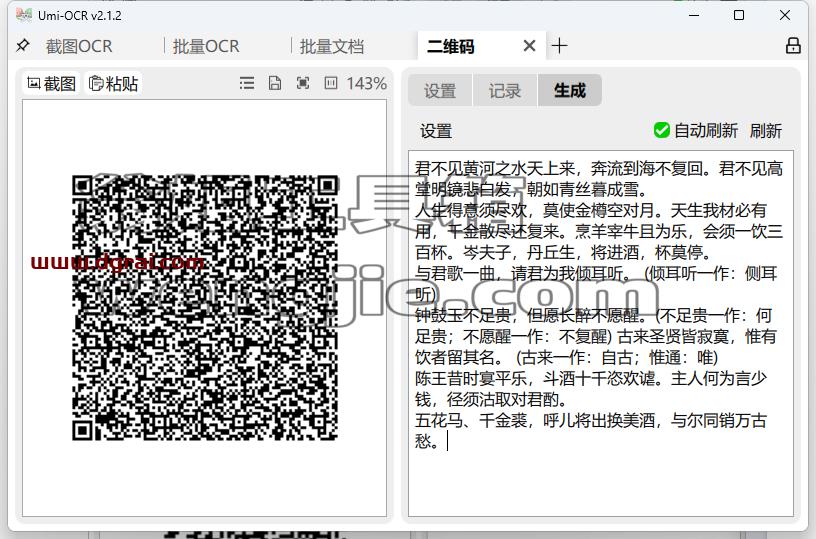Pin the window with the pushpin icon
This screenshot has width=816, height=539.
[22, 46]
